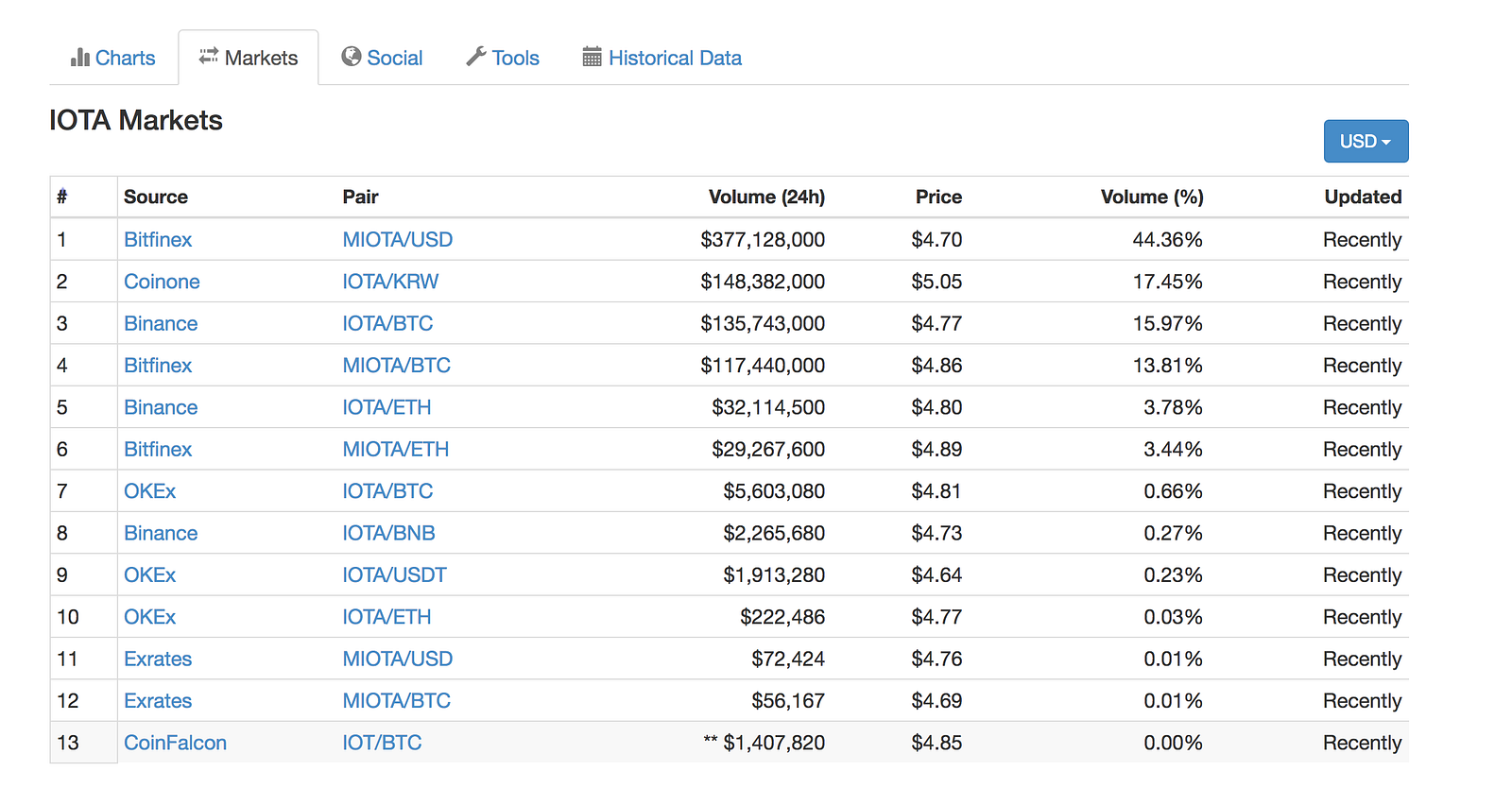Screen dimensions: 1512x788
Task: Select the Markets tab label
Action: pyautogui.click(x=261, y=58)
